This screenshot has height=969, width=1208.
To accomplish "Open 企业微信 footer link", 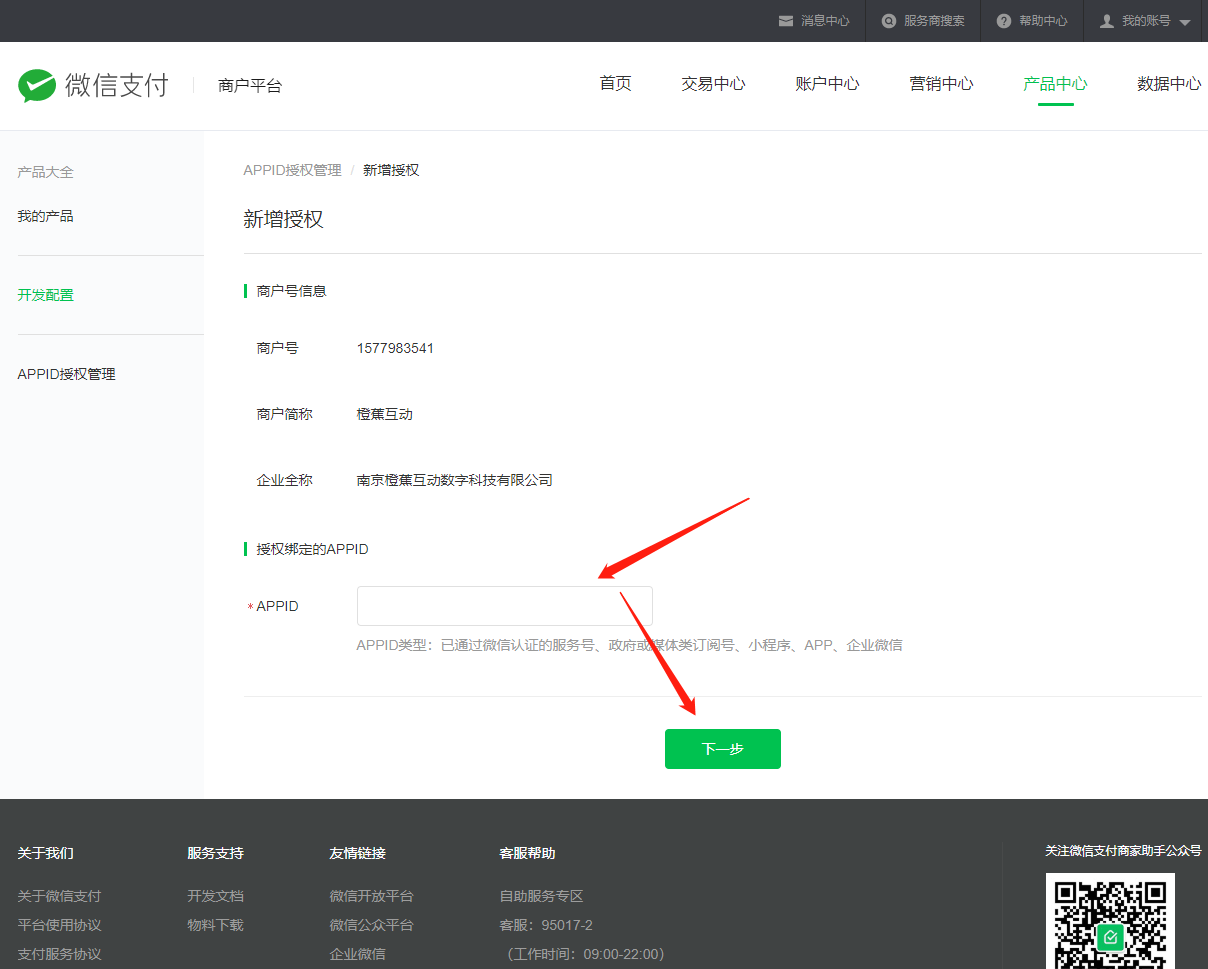I will [357, 954].
